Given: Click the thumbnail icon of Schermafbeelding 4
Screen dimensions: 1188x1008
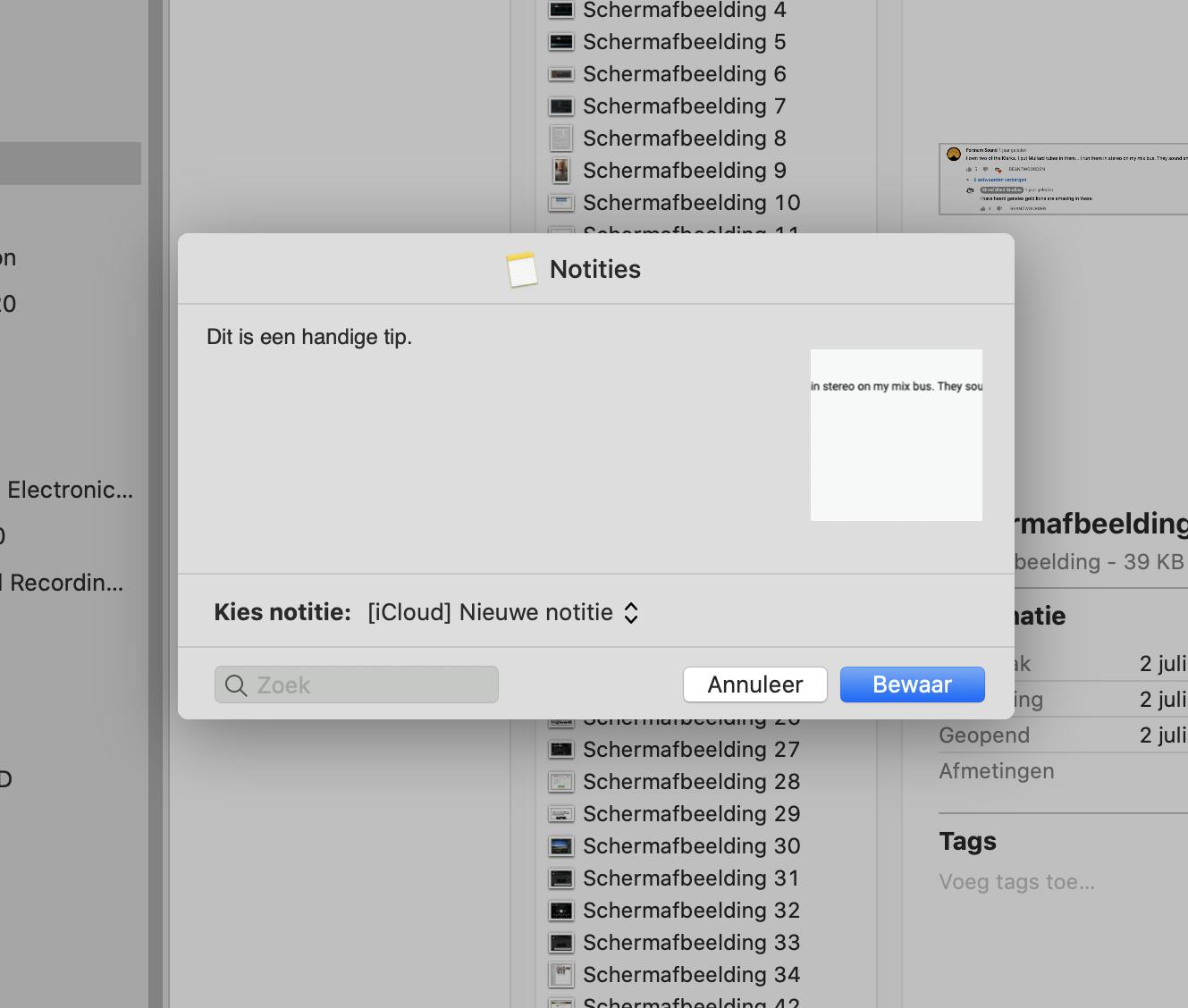Looking at the screenshot, I should (560, 10).
